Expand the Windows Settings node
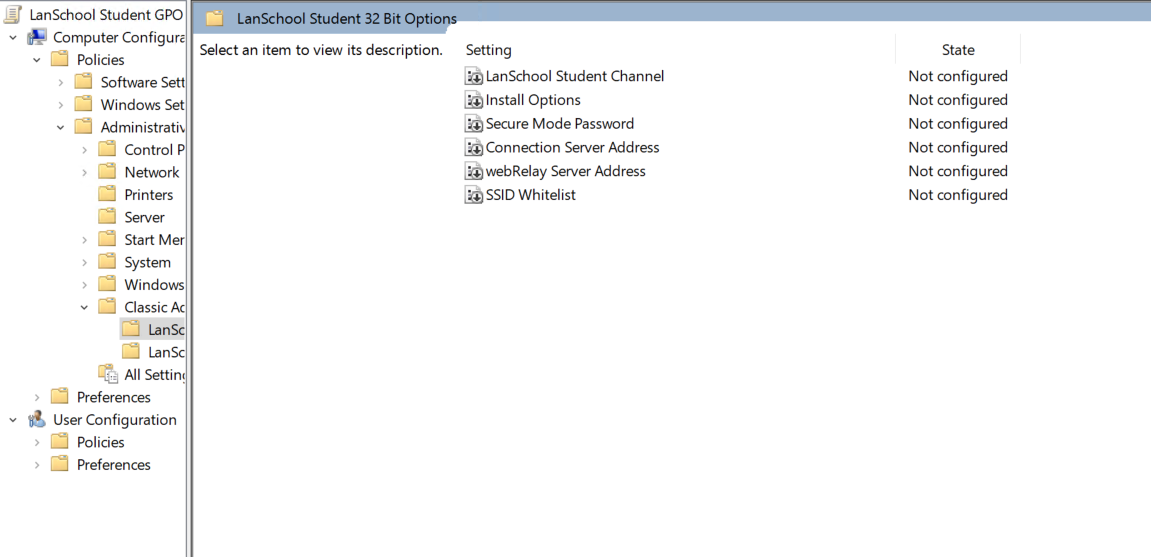 click(x=61, y=105)
